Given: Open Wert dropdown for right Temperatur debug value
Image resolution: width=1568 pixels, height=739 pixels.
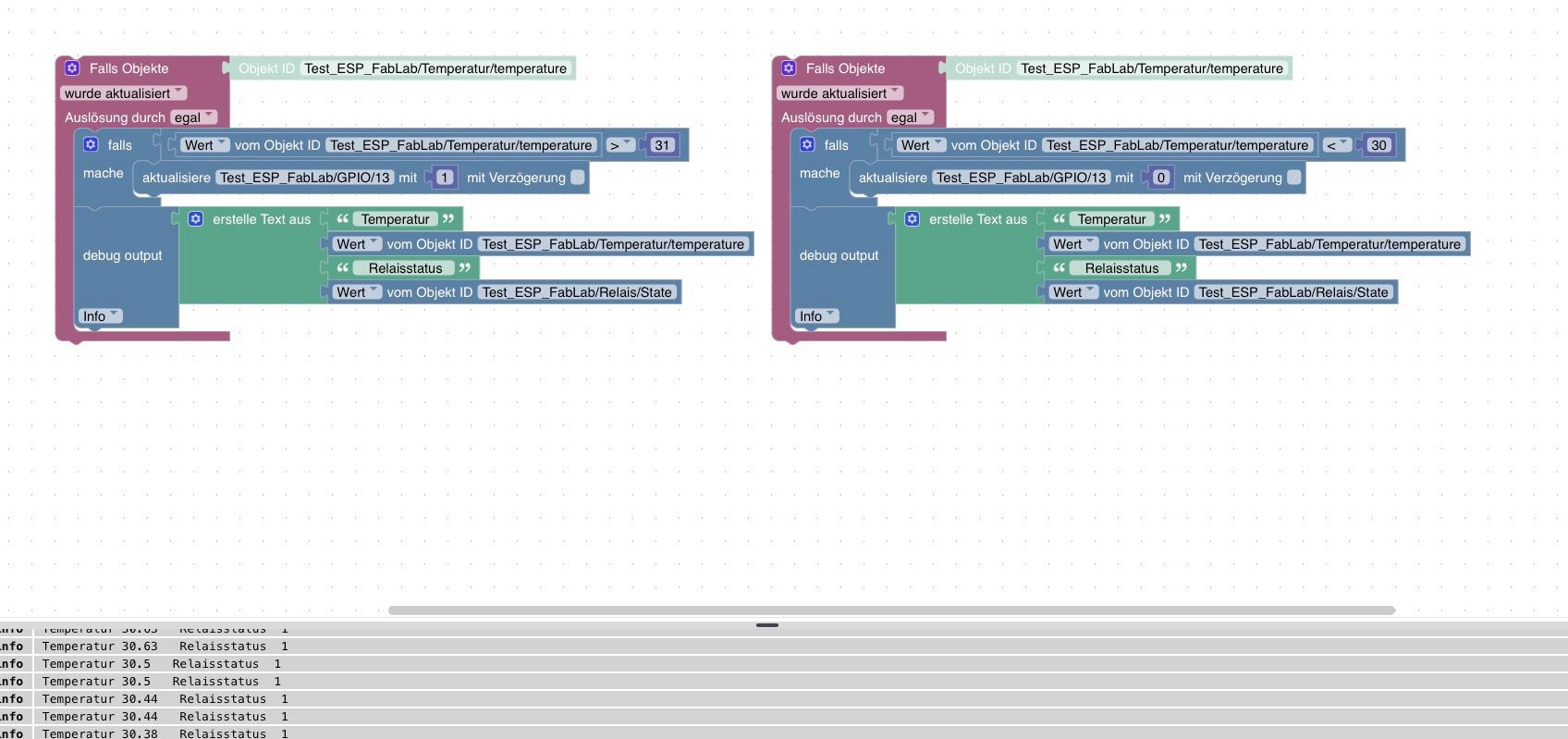Looking at the screenshot, I should click(x=1073, y=243).
